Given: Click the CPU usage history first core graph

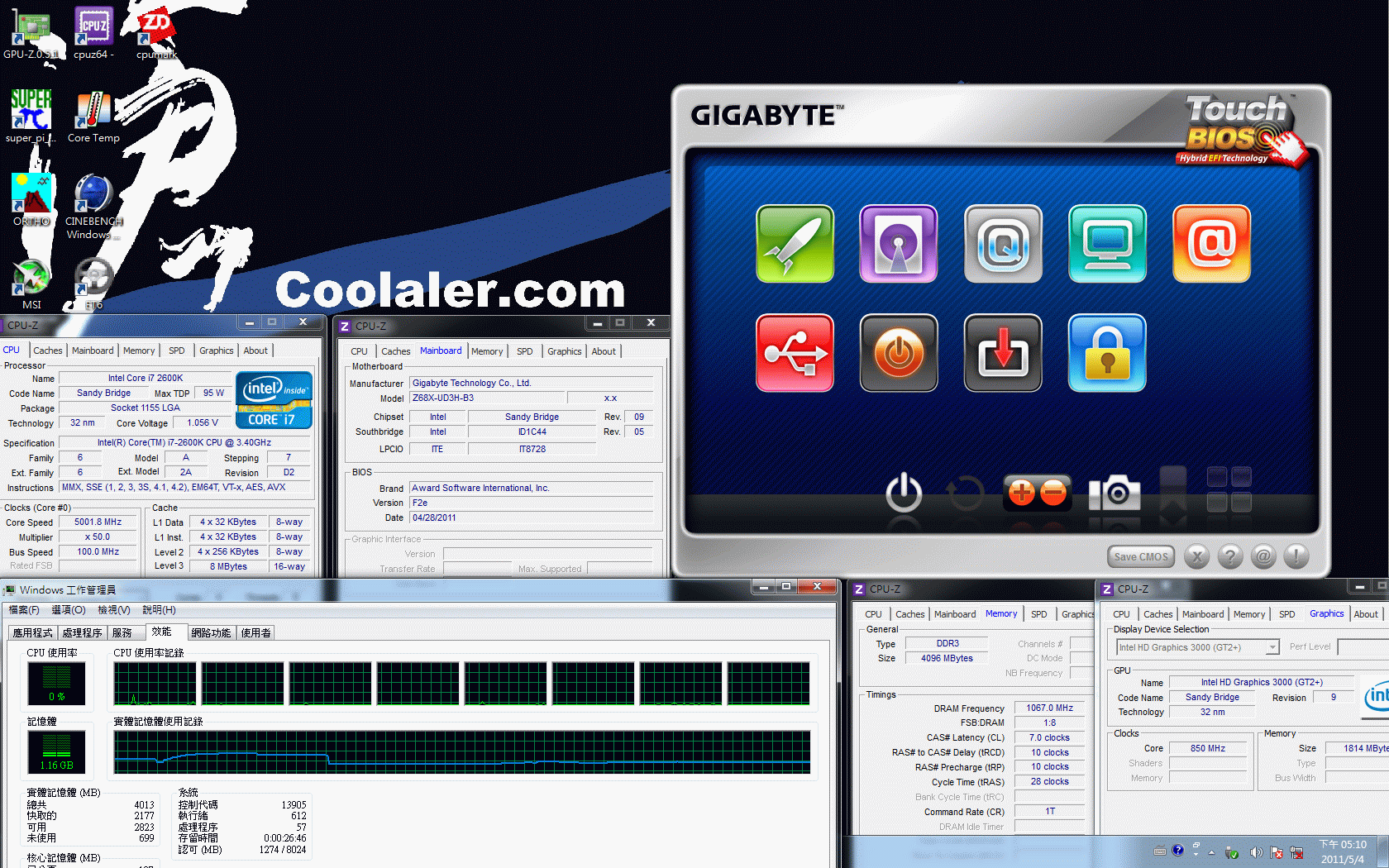Looking at the screenshot, I should tap(155, 684).
